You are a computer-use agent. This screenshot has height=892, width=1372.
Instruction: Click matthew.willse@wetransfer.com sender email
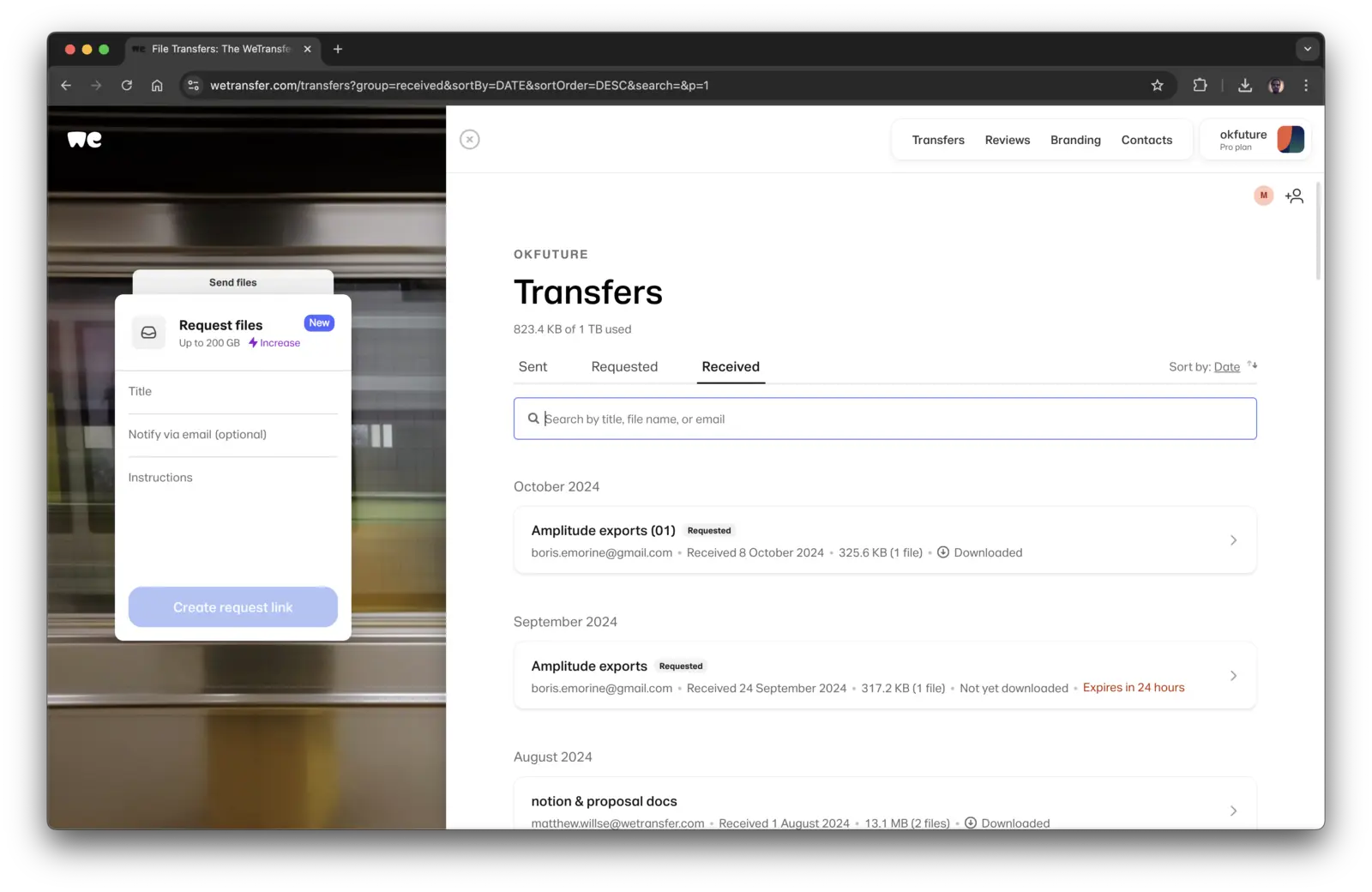point(617,823)
